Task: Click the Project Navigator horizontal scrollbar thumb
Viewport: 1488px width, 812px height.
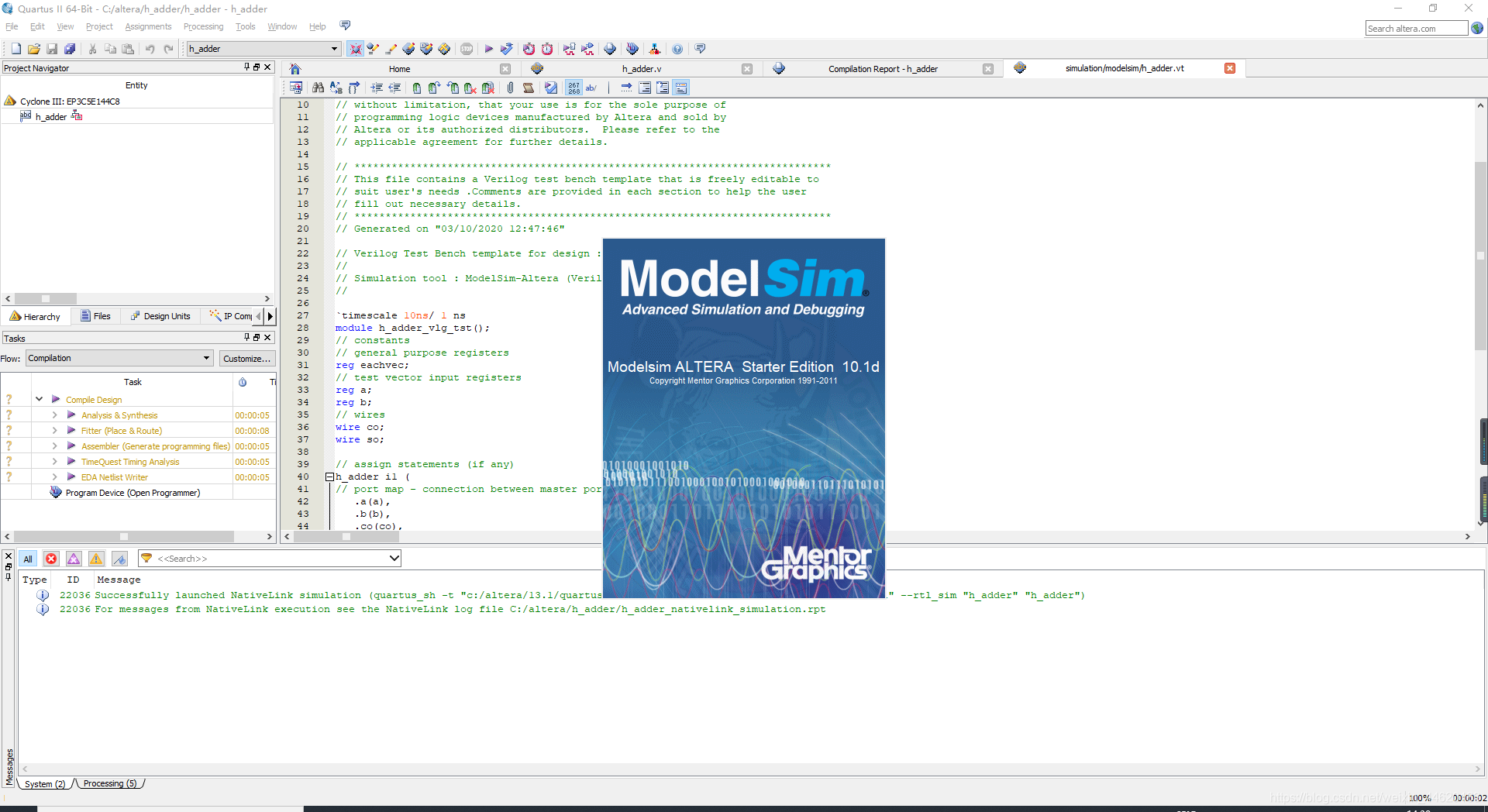Action: click(x=46, y=298)
